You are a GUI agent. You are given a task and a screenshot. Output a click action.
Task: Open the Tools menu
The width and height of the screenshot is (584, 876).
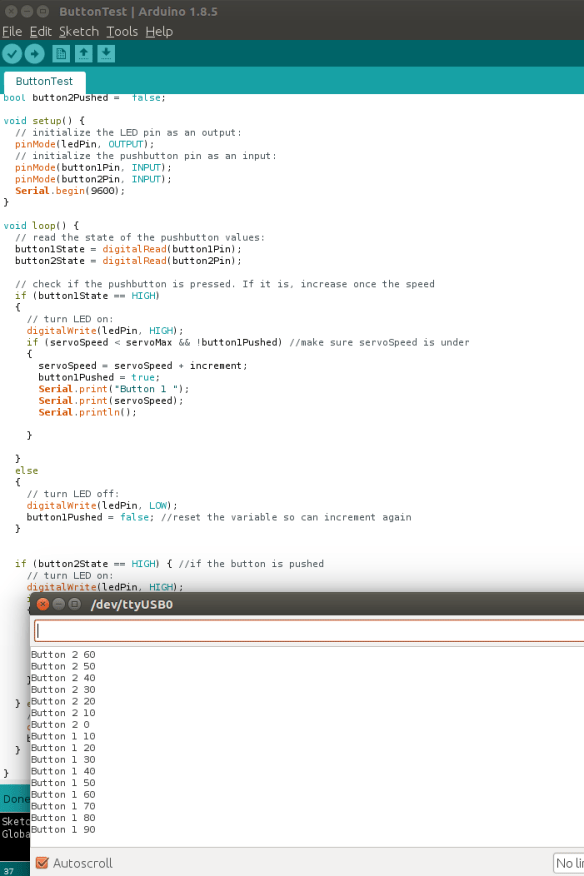tap(122, 32)
